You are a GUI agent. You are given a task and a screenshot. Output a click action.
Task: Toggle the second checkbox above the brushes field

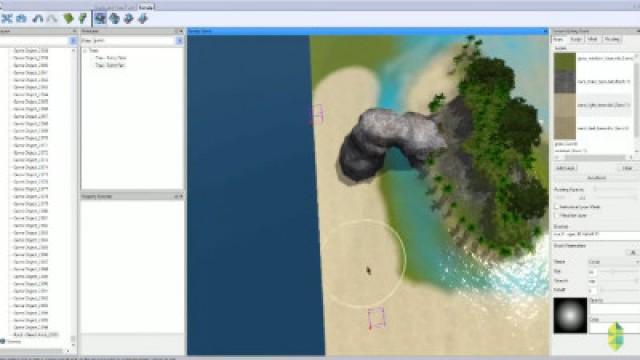coord(556,215)
